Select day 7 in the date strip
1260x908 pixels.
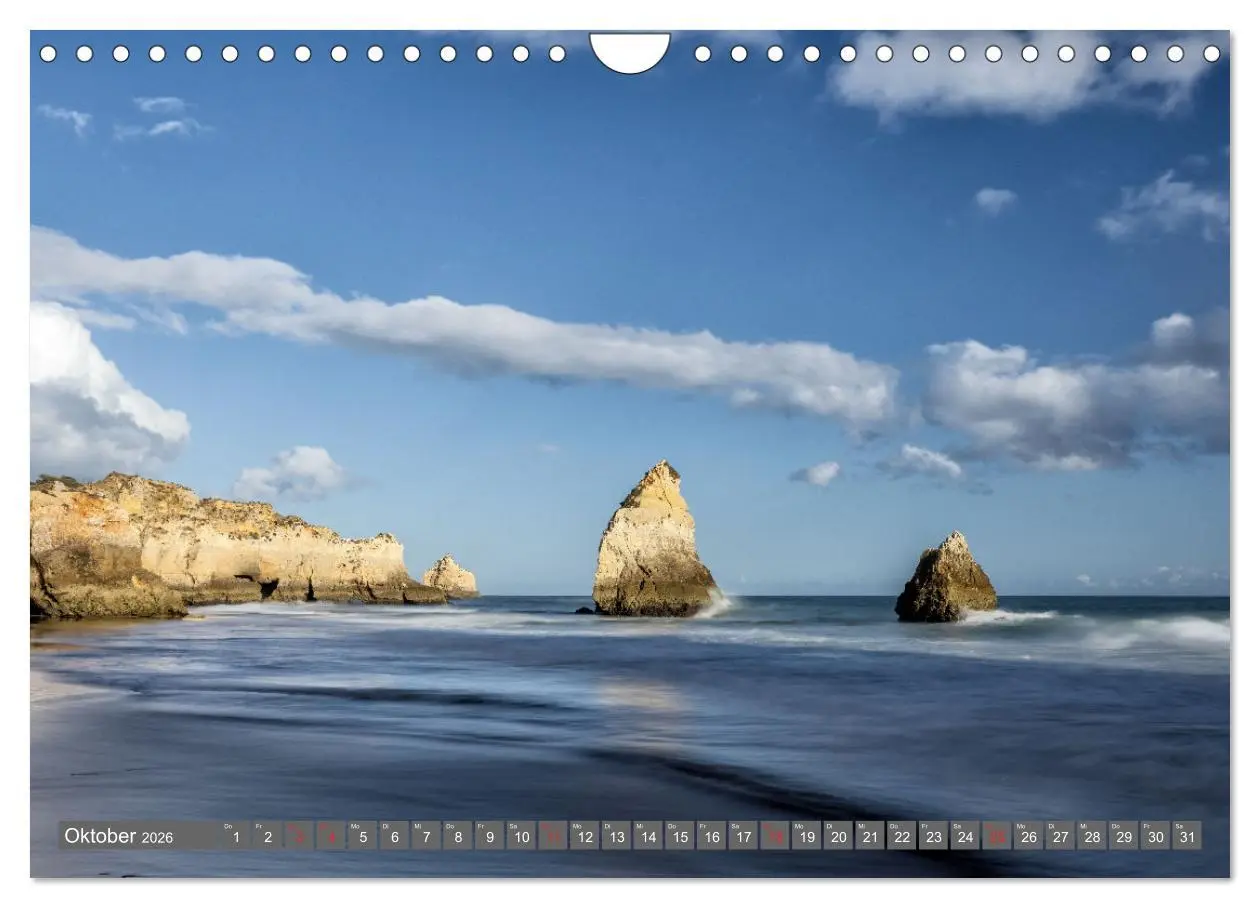(x=426, y=836)
